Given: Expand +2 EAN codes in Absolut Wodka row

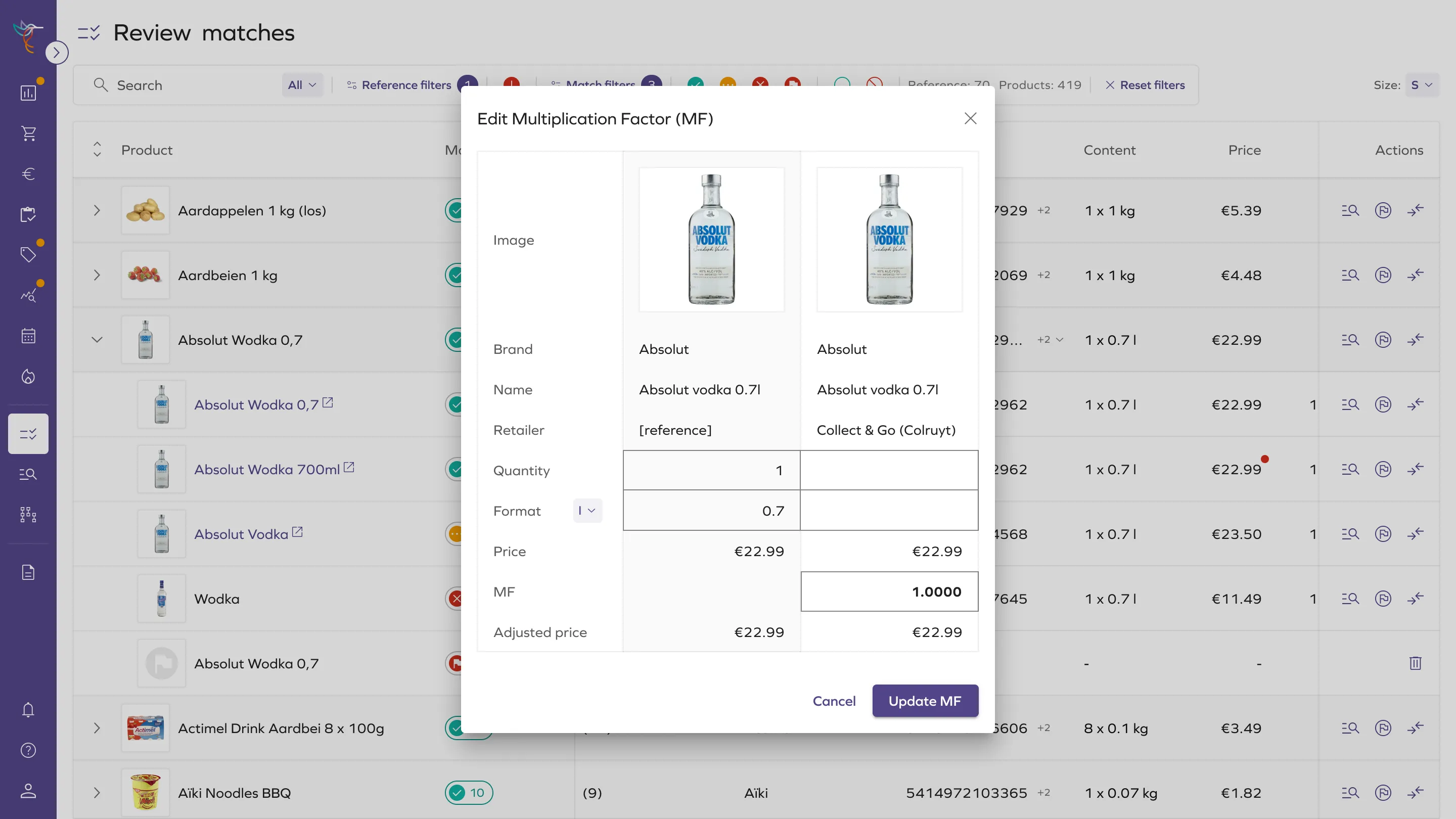Looking at the screenshot, I should pyautogui.click(x=1050, y=340).
